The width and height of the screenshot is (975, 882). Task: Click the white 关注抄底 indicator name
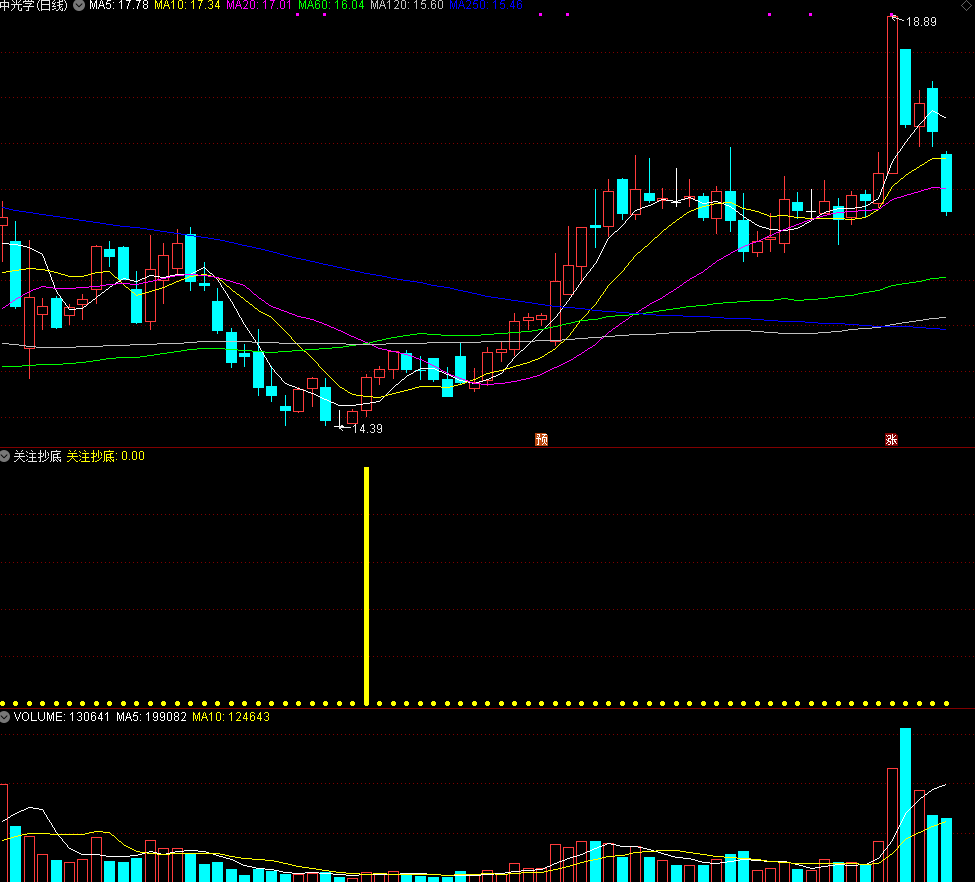(x=37, y=456)
